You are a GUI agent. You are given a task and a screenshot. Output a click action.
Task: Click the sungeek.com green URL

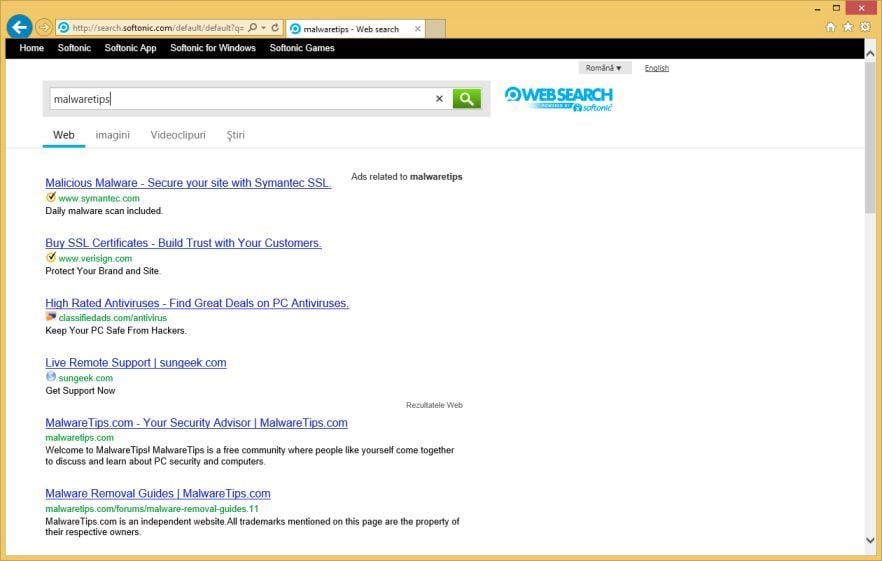click(x=86, y=378)
